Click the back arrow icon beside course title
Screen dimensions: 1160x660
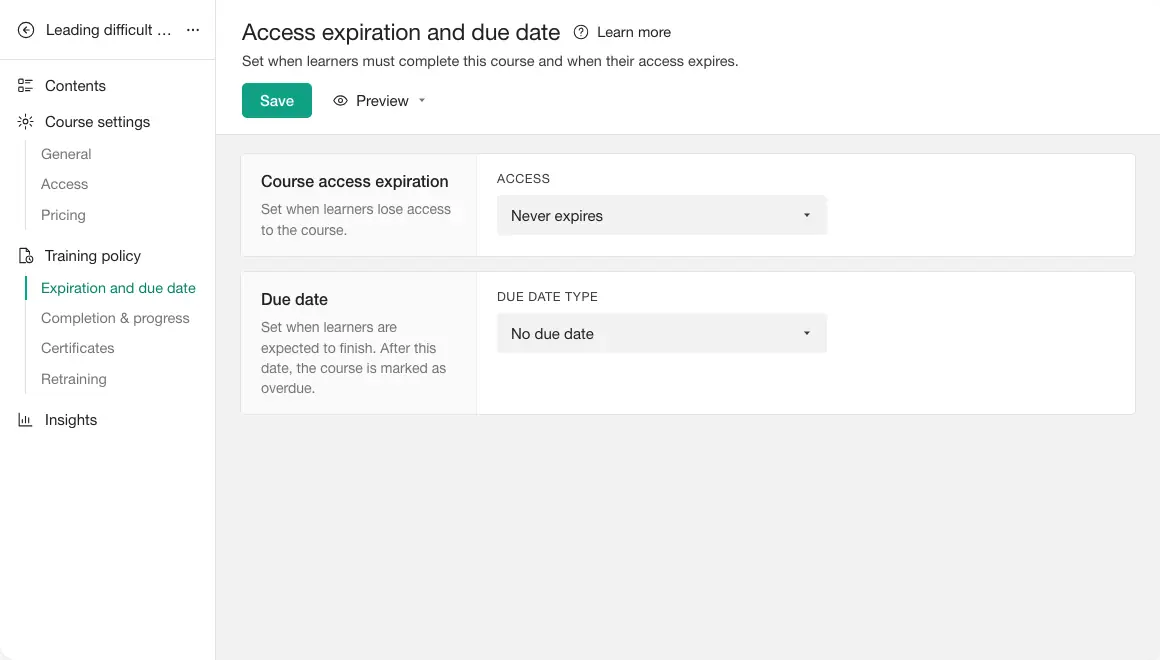click(x=26, y=30)
